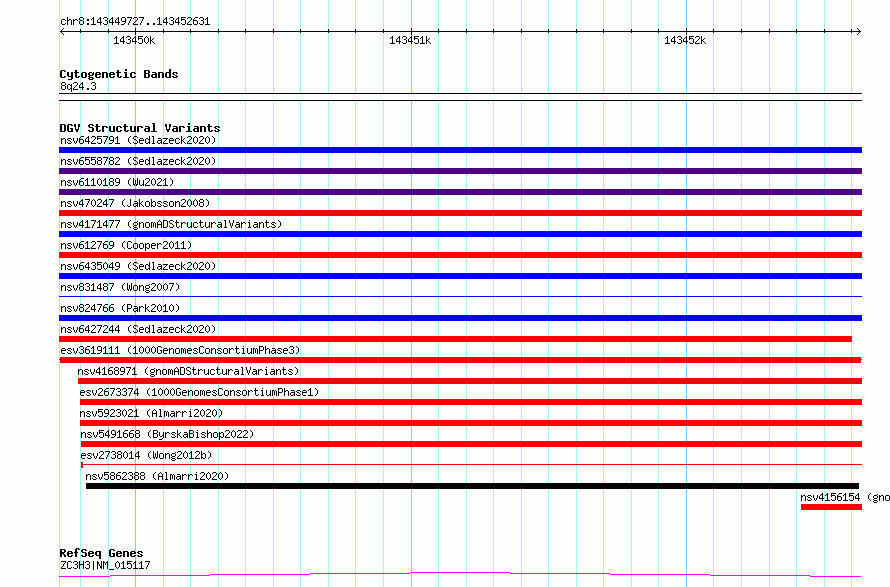Click the thin blue line for nsv831487

pyautogui.click(x=460, y=296)
